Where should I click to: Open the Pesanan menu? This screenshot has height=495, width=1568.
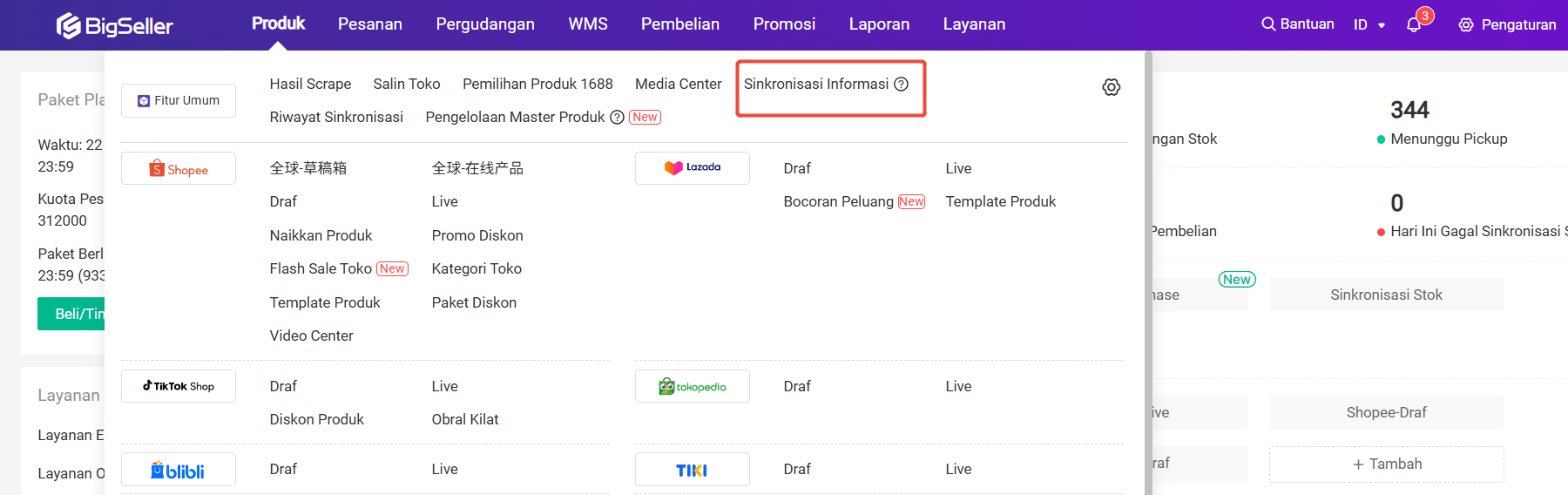[370, 24]
